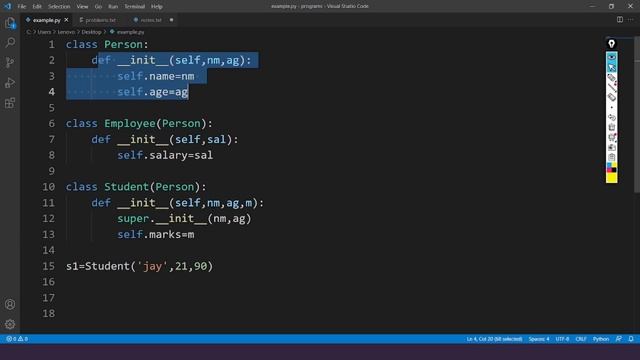Screen dimensions: 640x360
Task: Click unsaved dot on notes.txt tab
Action: (171, 20)
